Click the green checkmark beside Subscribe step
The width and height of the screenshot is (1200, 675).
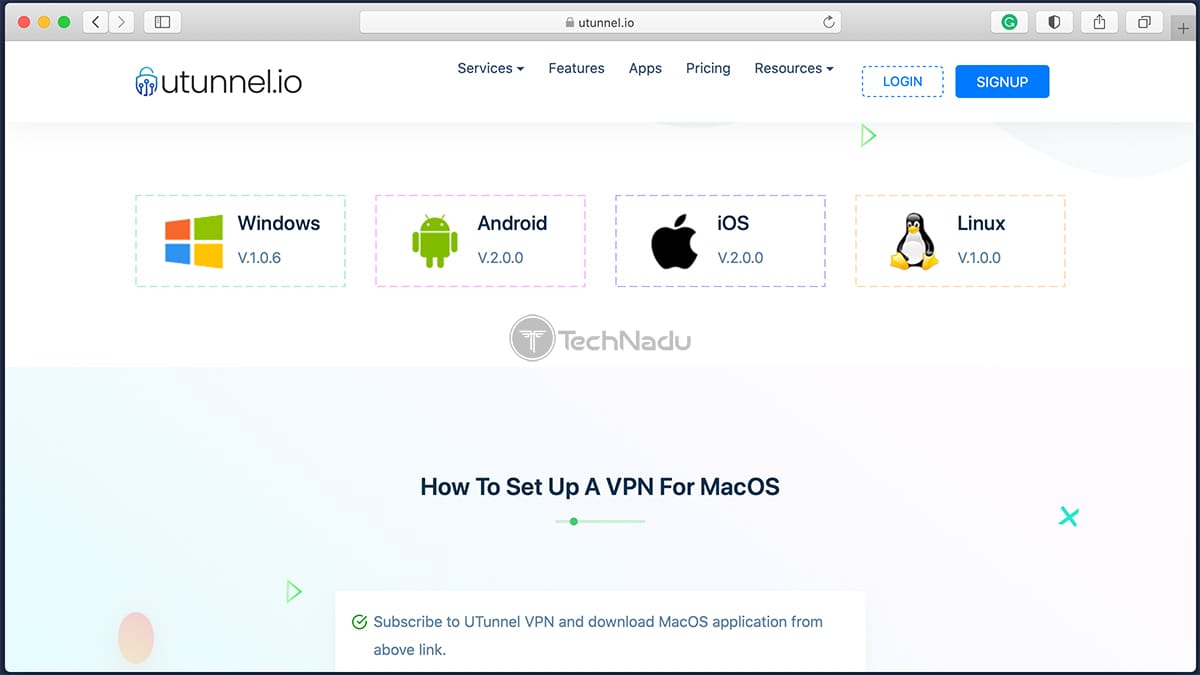[360, 622]
